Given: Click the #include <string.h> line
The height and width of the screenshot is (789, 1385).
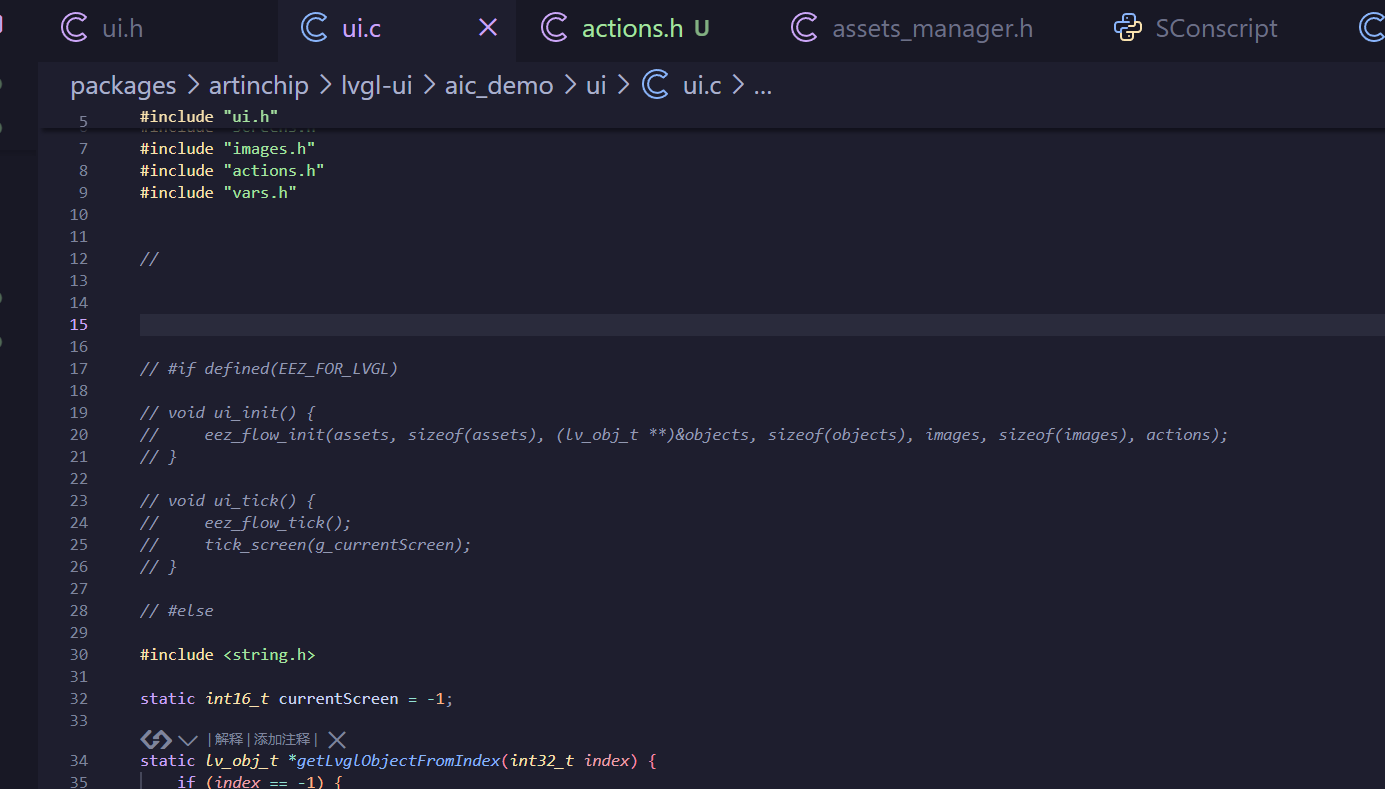Looking at the screenshot, I should click(228, 654).
